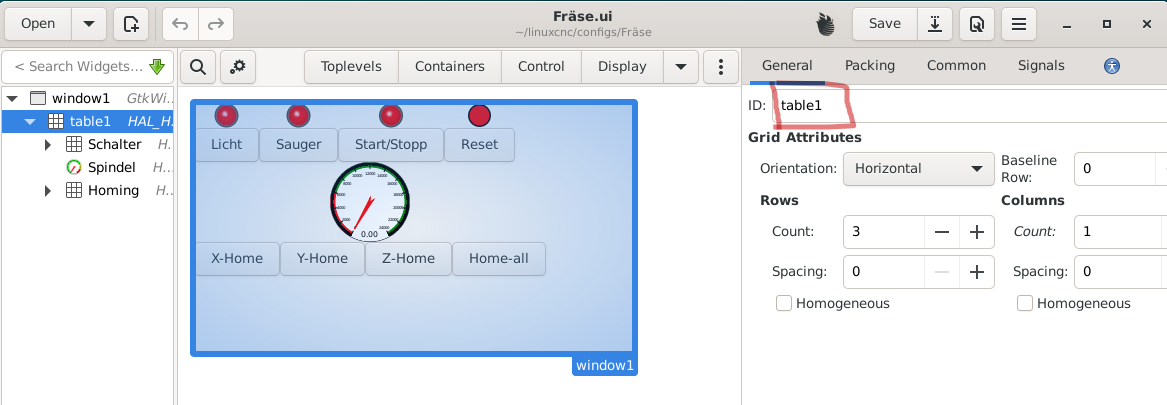
Task: Enable Homogeneous checkbox under Columns
Action: 1025,303
